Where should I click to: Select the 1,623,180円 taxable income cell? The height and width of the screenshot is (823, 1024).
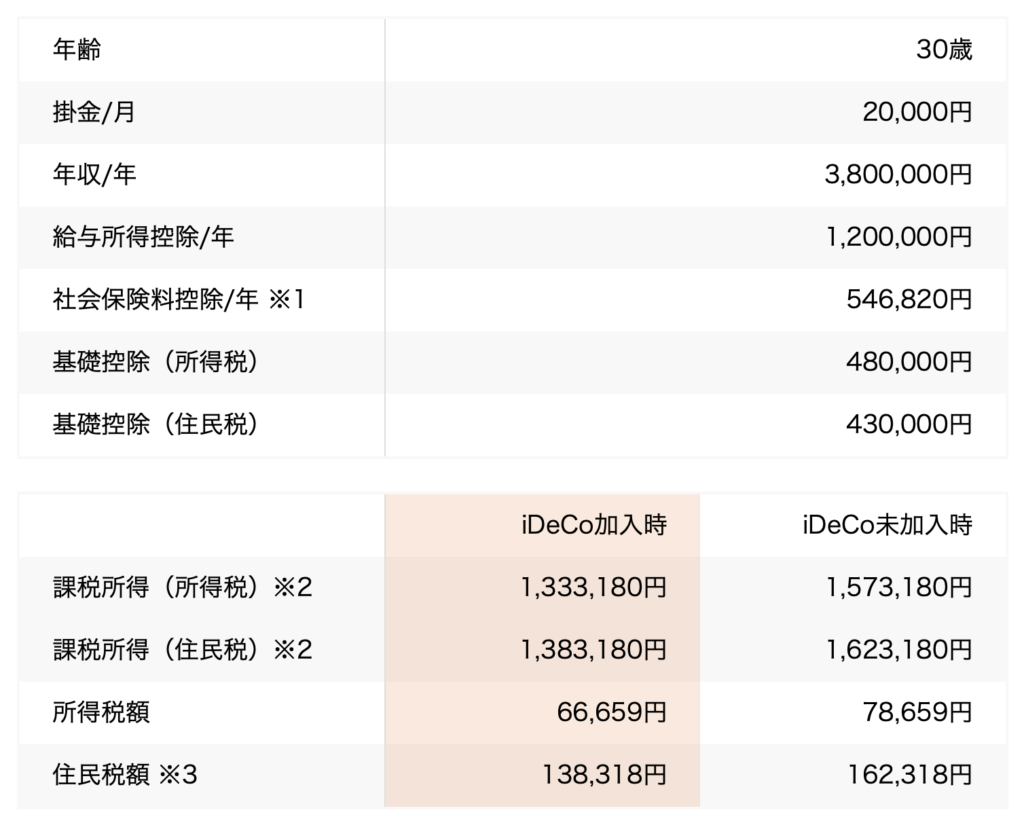[x=899, y=649]
